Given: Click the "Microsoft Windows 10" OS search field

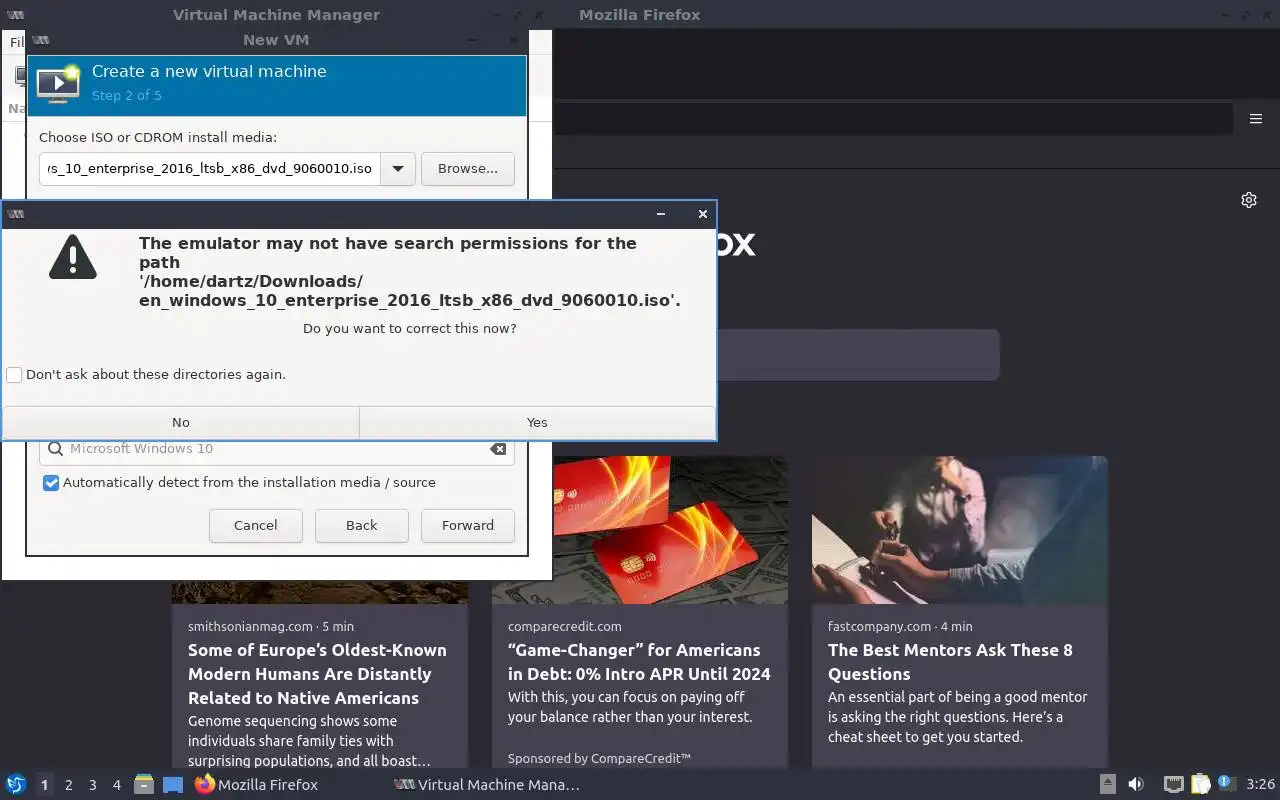Looking at the screenshot, I should (277, 449).
